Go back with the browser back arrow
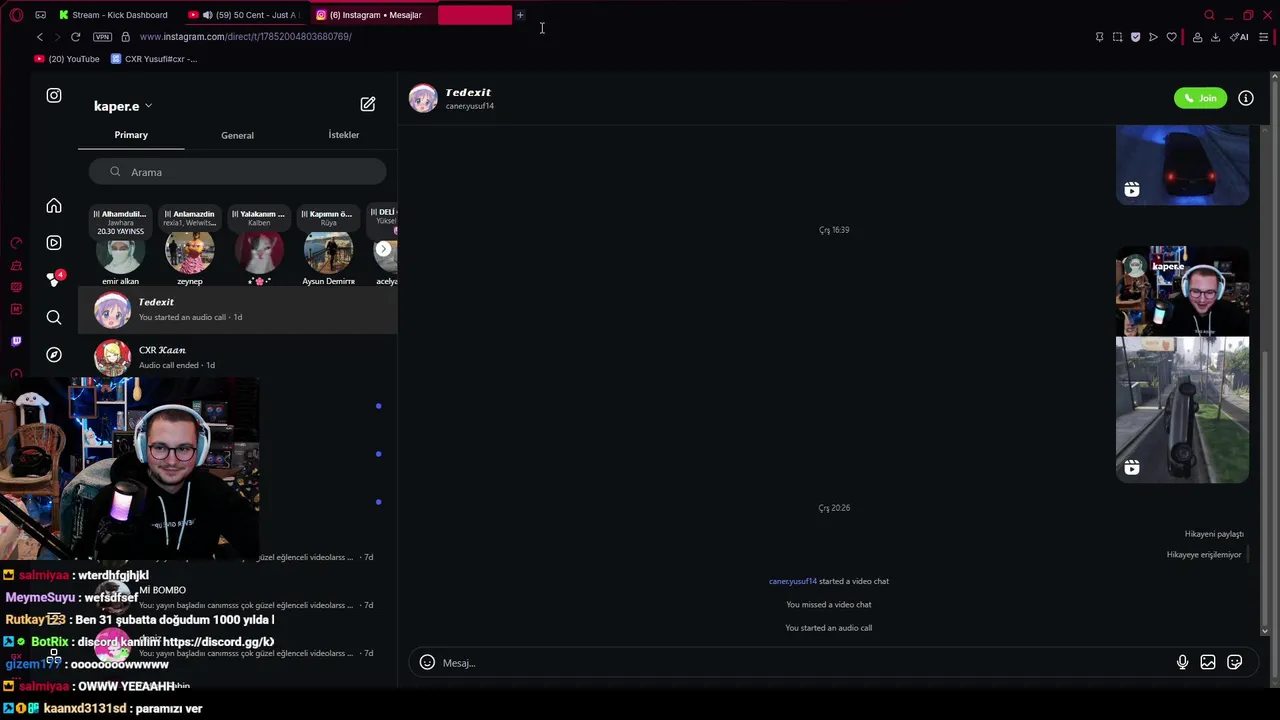The image size is (1280, 720). click(x=40, y=37)
